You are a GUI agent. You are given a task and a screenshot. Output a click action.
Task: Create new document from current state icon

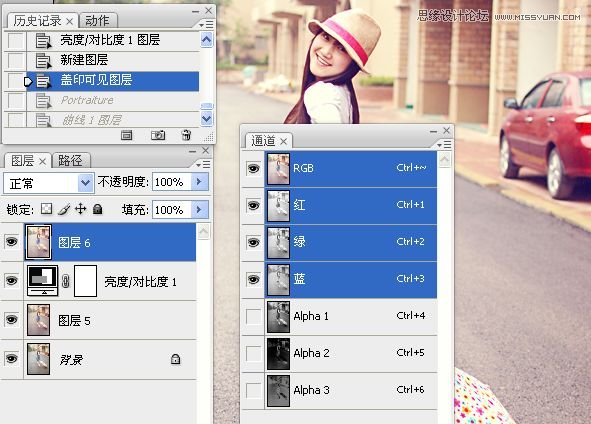(x=127, y=135)
